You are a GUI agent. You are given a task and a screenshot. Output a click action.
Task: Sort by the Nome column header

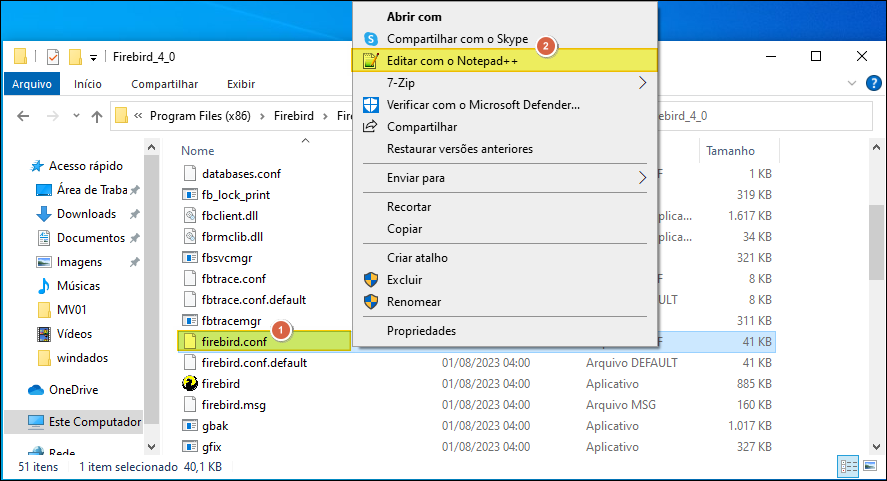[x=197, y=151]
